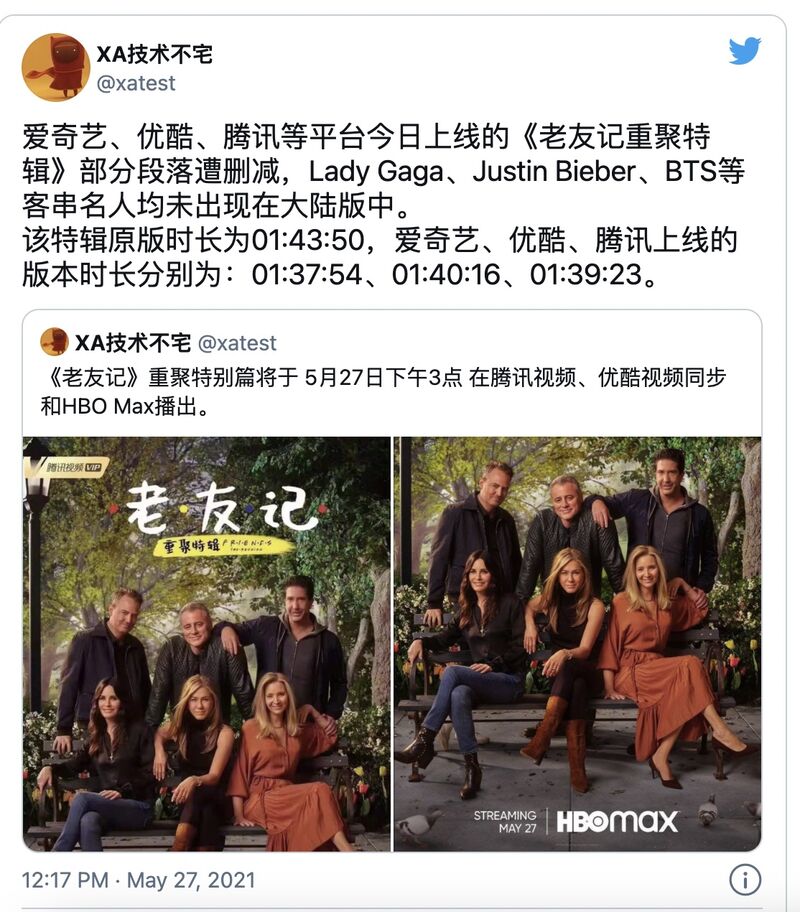Click the Lady Gaga mention in tweet text
The width and height of the screenshot is (800, 912).
376,172
